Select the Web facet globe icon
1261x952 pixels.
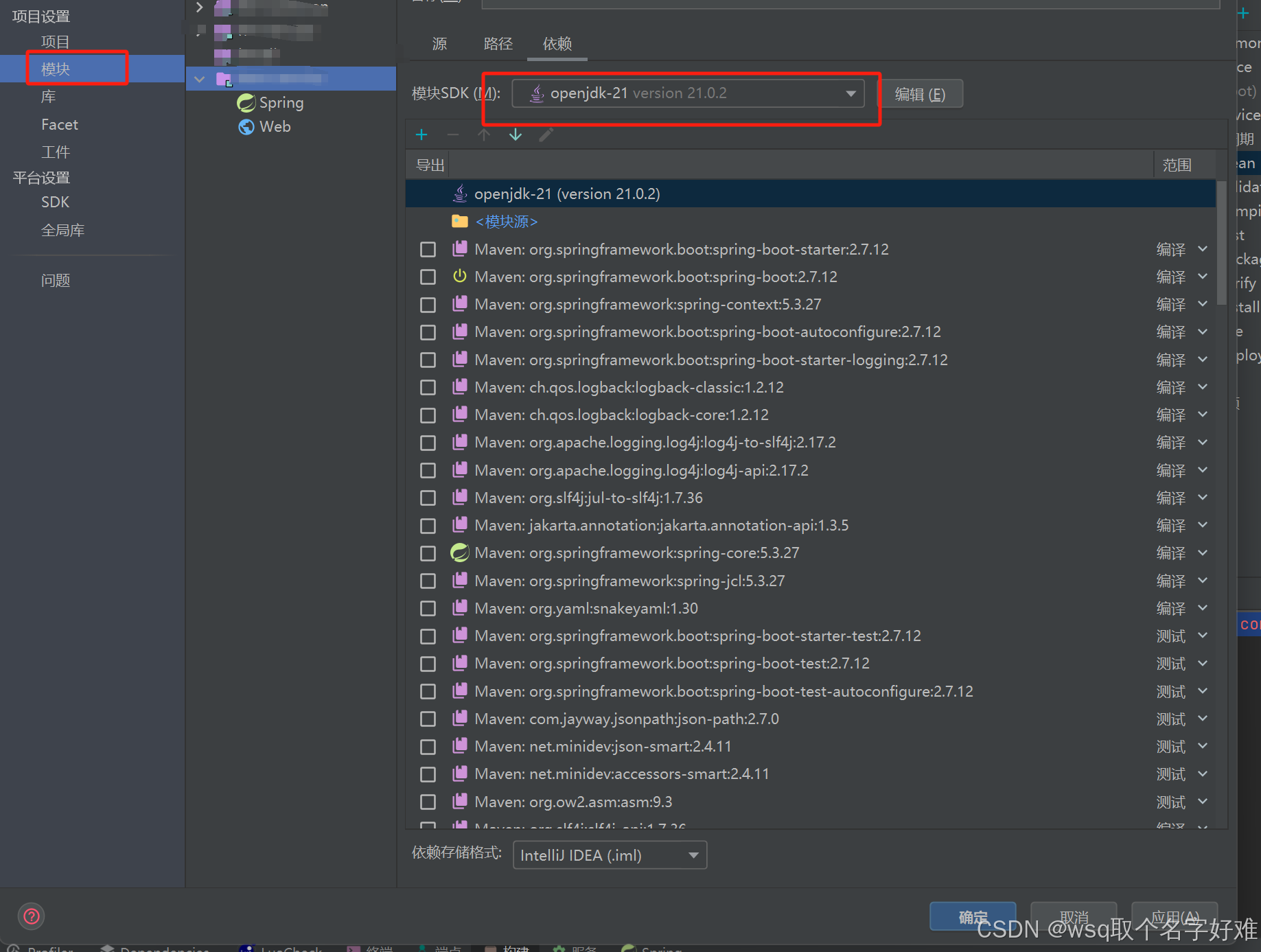tap(246, 126)
